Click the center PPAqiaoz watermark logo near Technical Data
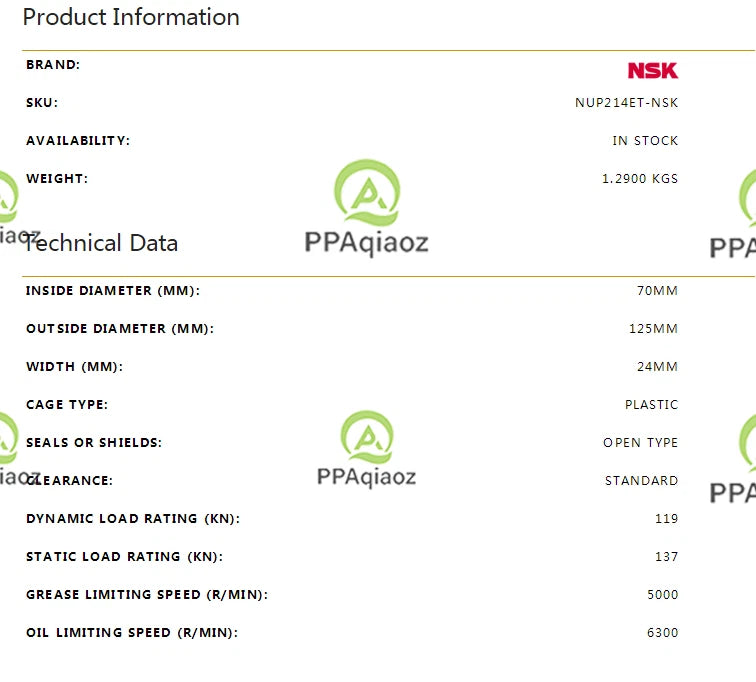The height and width of the screenshot is (682, 756). tap(366, 207)
